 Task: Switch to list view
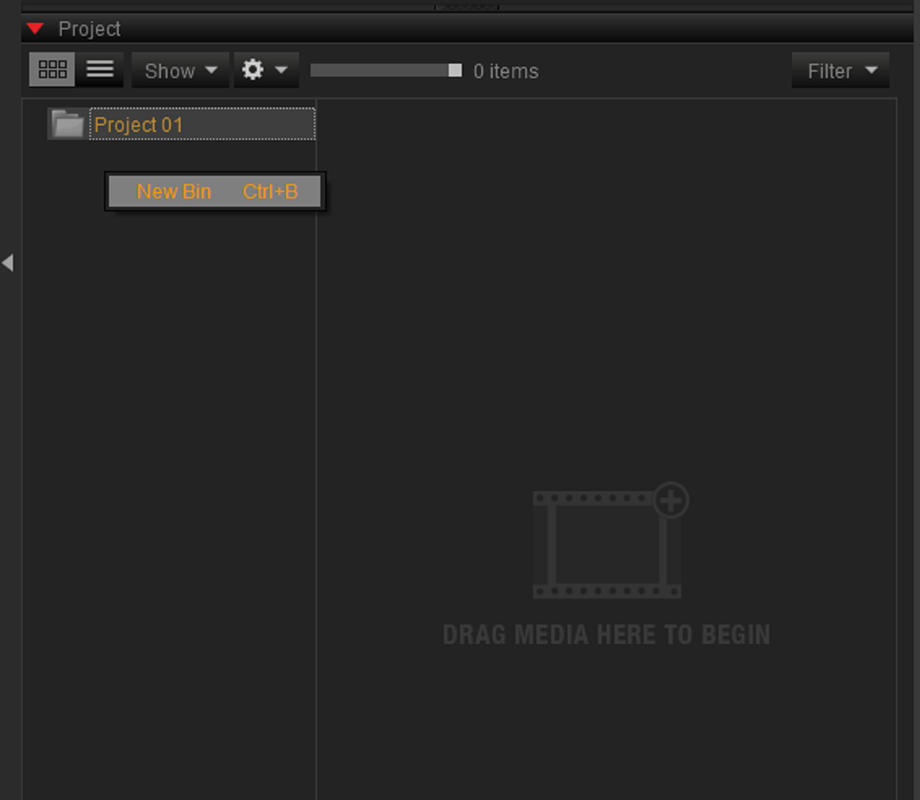[100, 70]
